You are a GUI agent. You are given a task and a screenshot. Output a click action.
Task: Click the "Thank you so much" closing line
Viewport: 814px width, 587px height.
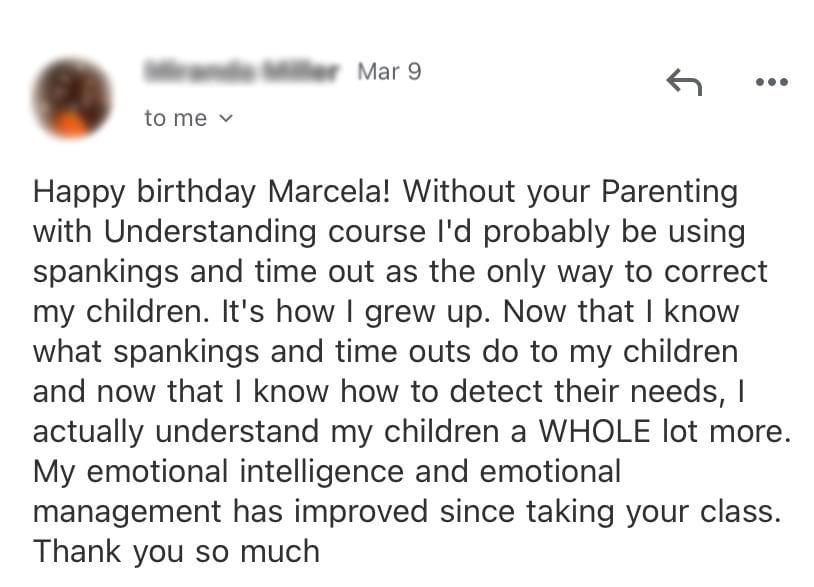pos(176,550)
